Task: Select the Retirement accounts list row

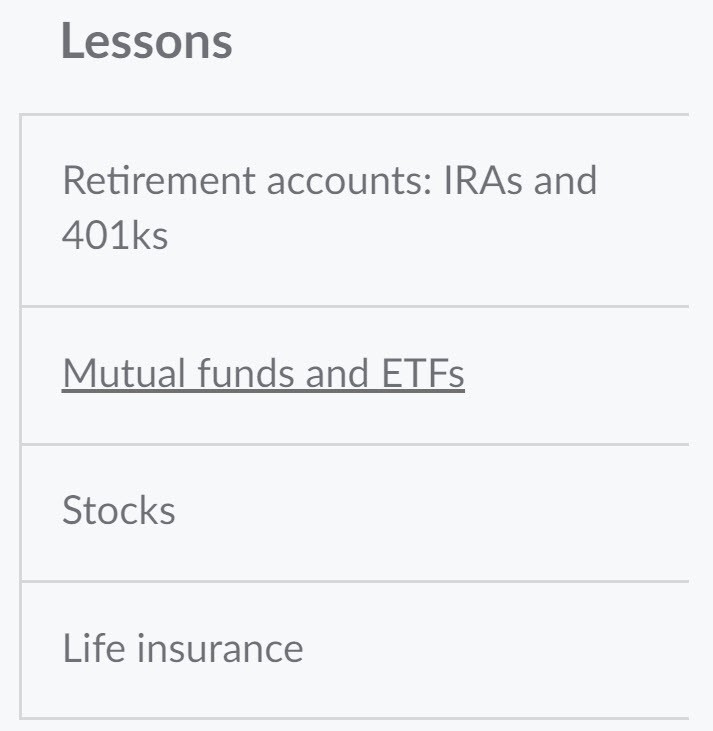Action: point(355,209)
